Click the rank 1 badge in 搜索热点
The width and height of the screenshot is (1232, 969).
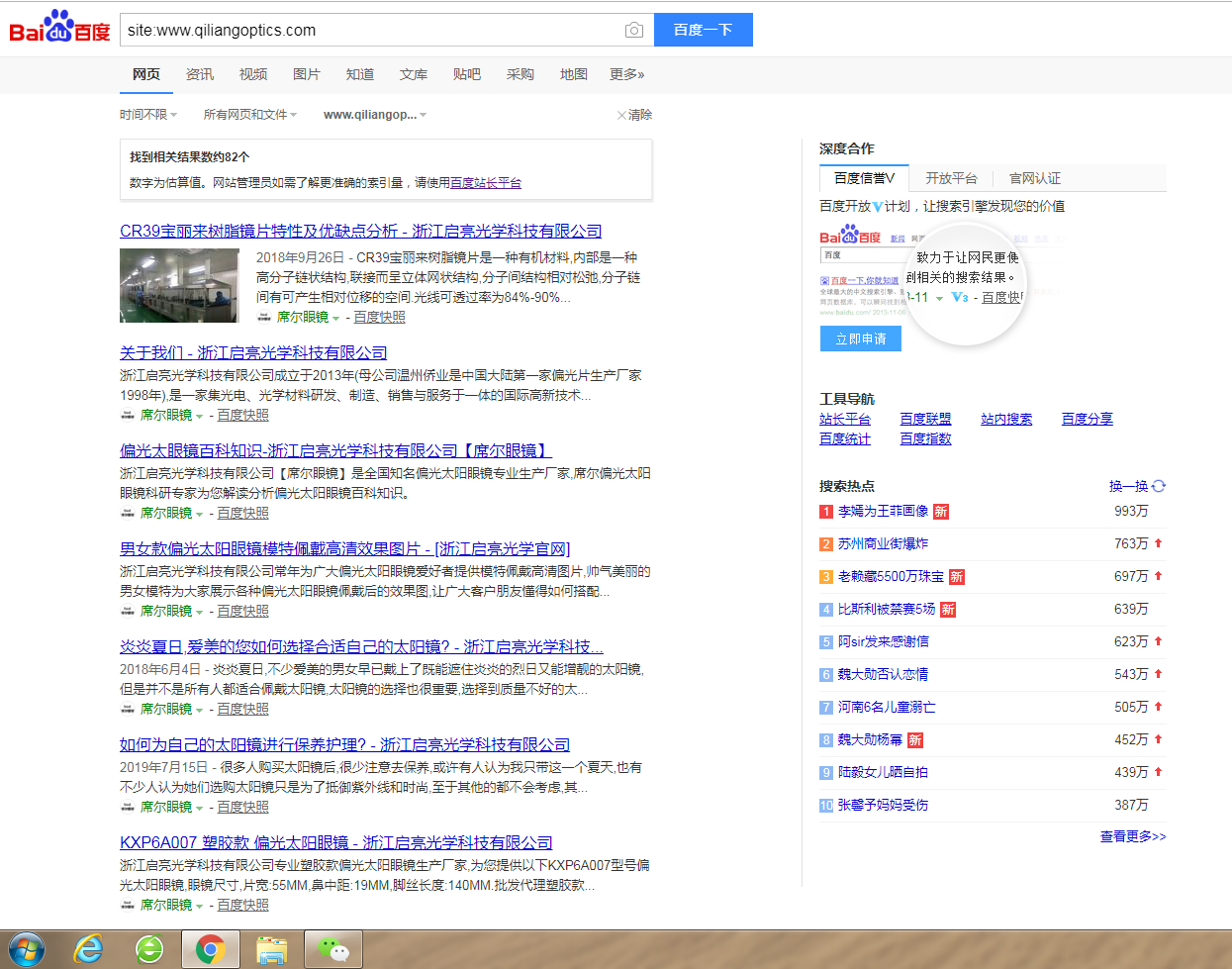(826, 512)
